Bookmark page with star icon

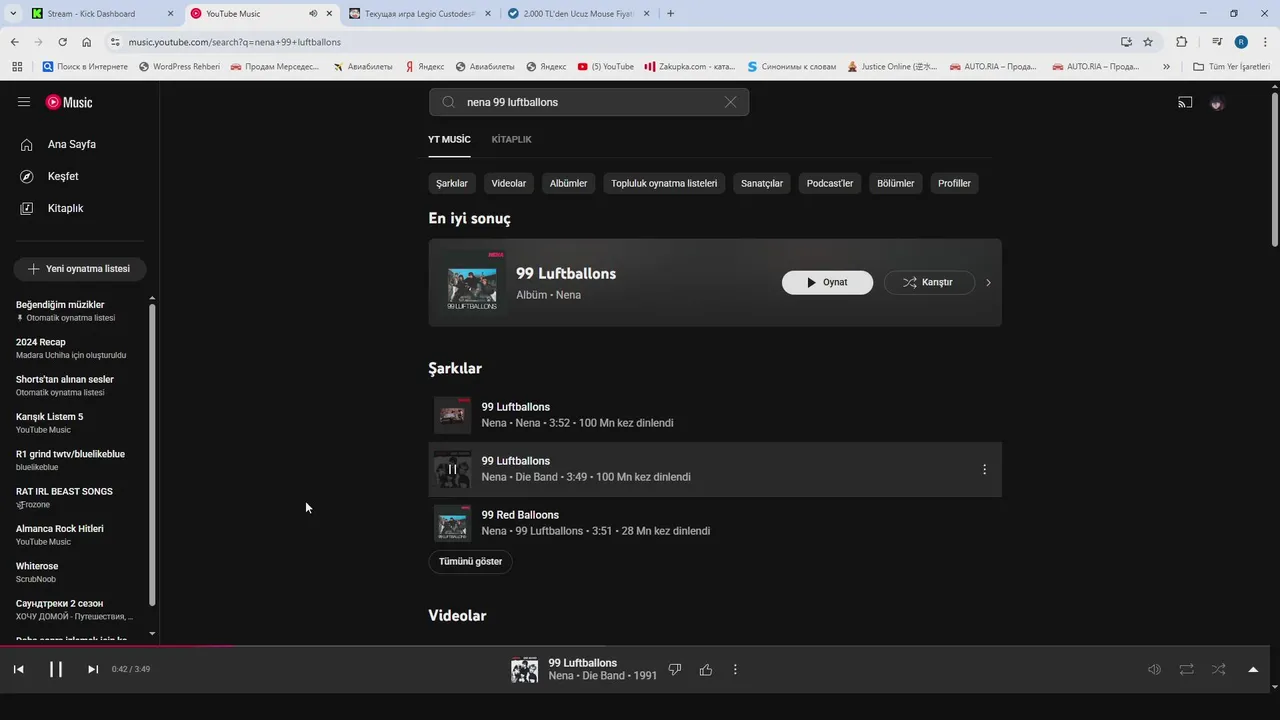[1148, 42]
